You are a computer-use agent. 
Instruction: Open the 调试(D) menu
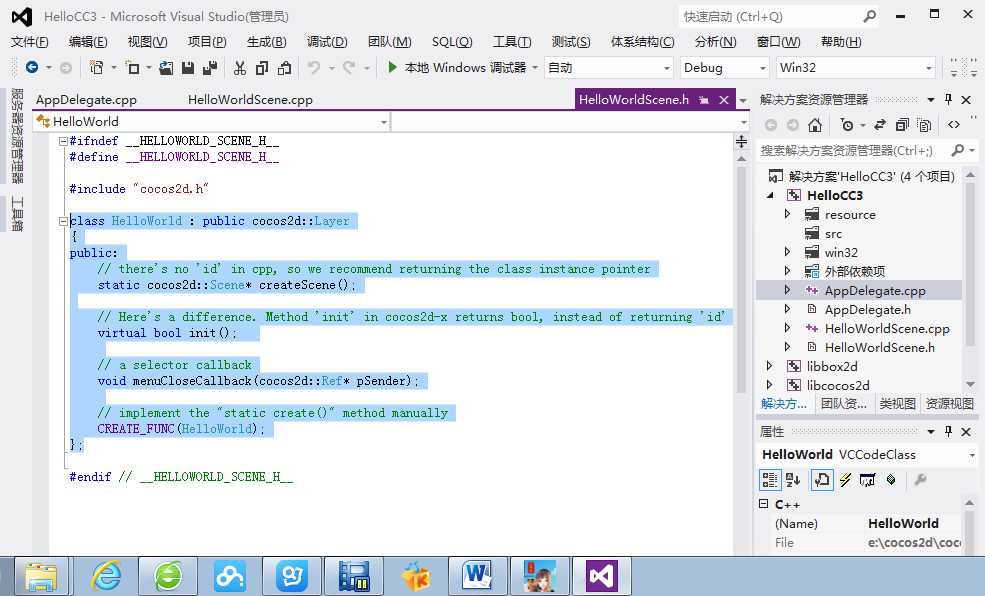tap(327, 41)
